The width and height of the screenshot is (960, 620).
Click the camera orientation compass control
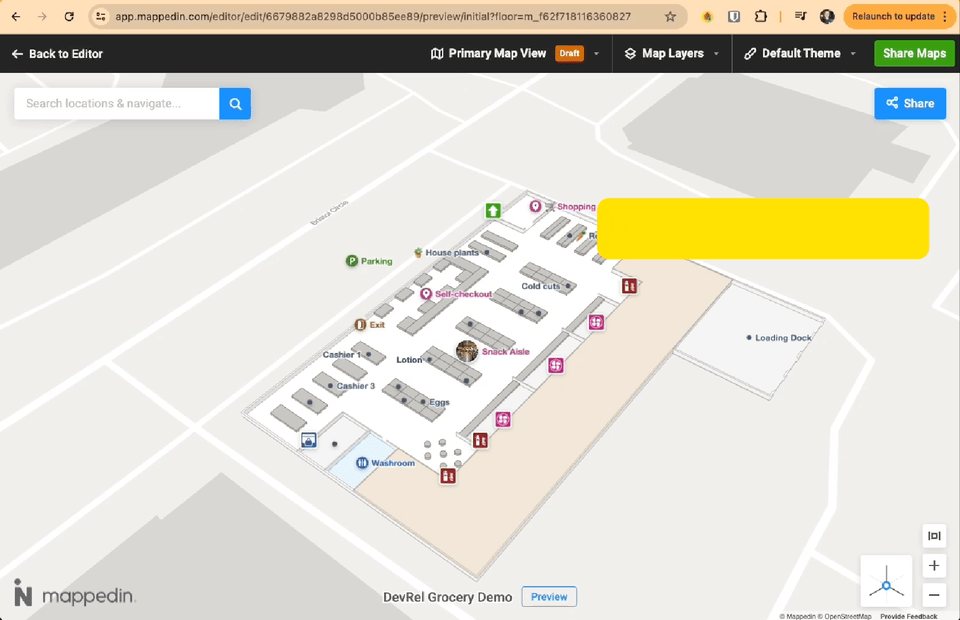tap(886, 582)
